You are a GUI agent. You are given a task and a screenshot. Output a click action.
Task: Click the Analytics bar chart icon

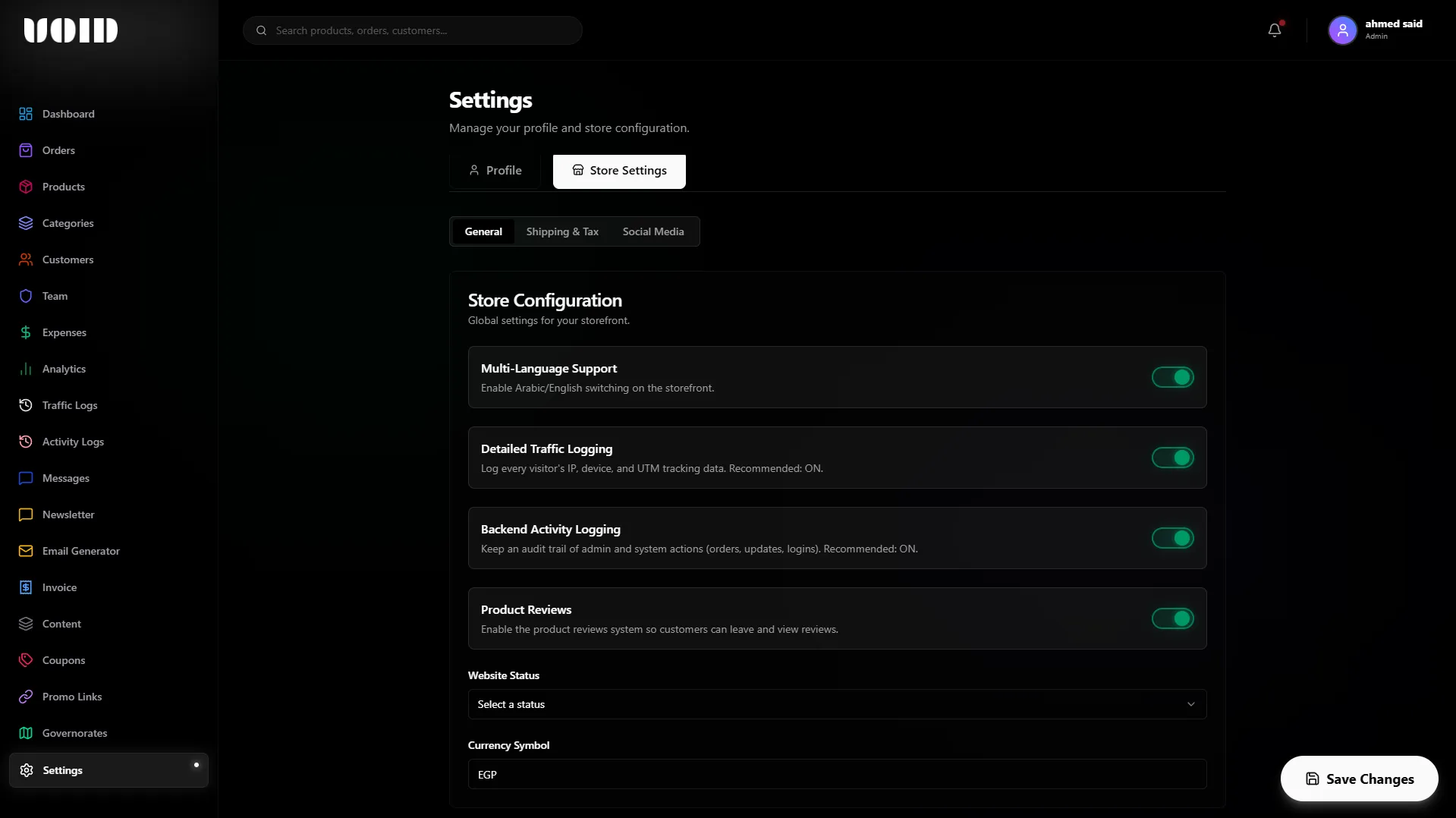coord(26,369)
